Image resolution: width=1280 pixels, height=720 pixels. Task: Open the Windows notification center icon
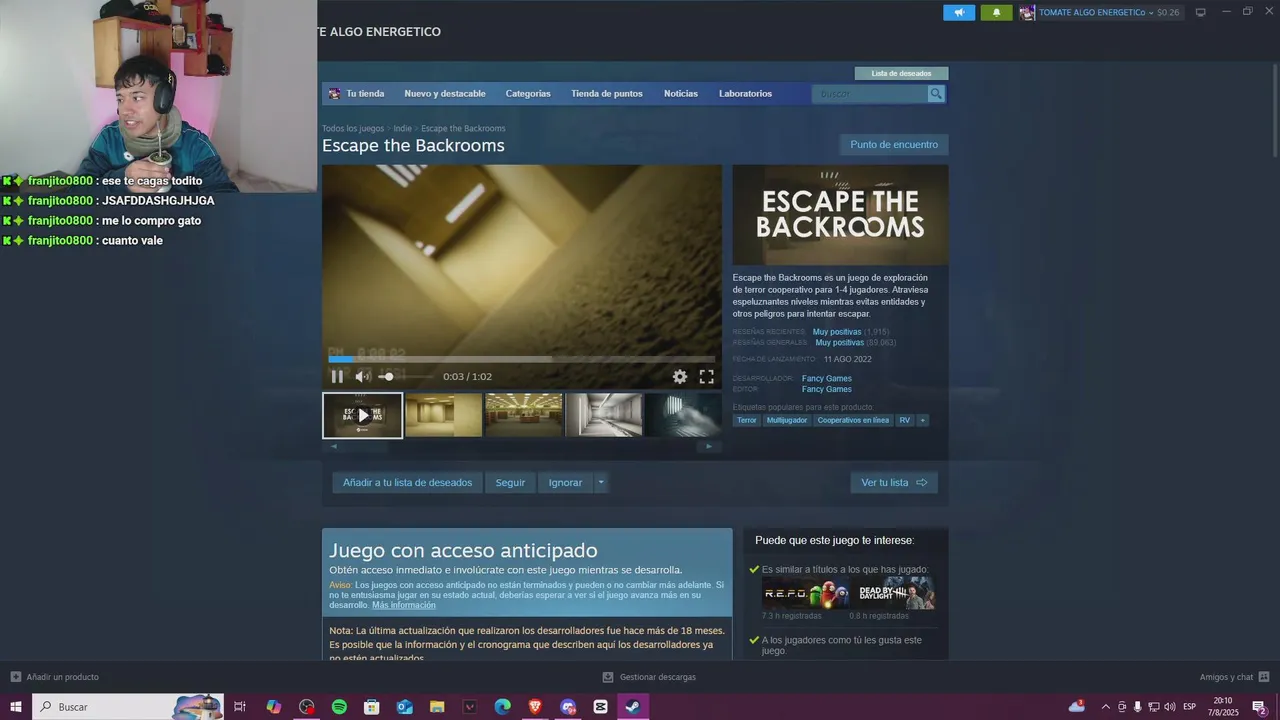click(1259, 707)
